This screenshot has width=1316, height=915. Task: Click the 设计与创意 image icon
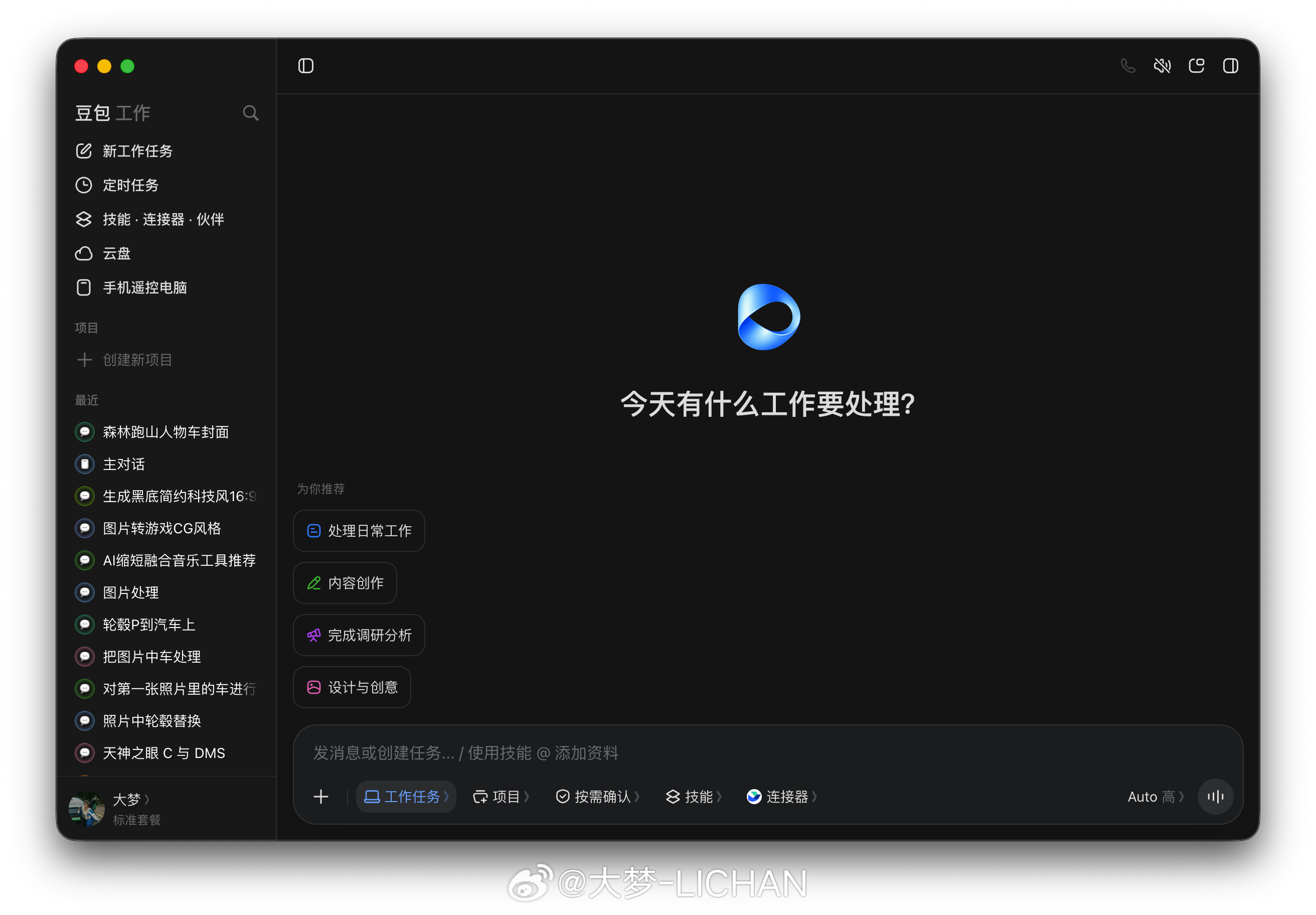(x=313, y=687)
